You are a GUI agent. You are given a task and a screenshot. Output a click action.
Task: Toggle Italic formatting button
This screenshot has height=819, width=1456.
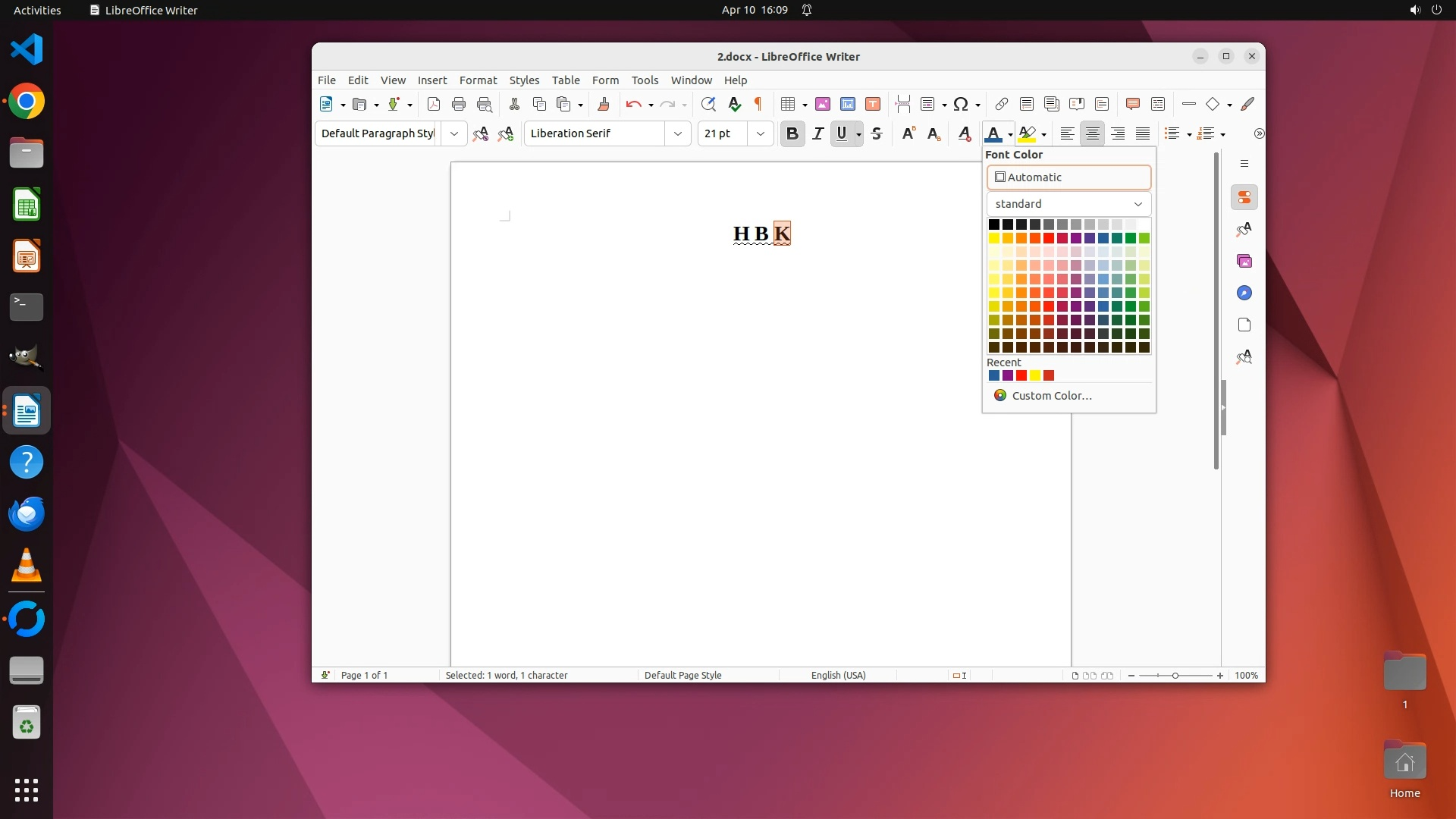tap(817, 134)
